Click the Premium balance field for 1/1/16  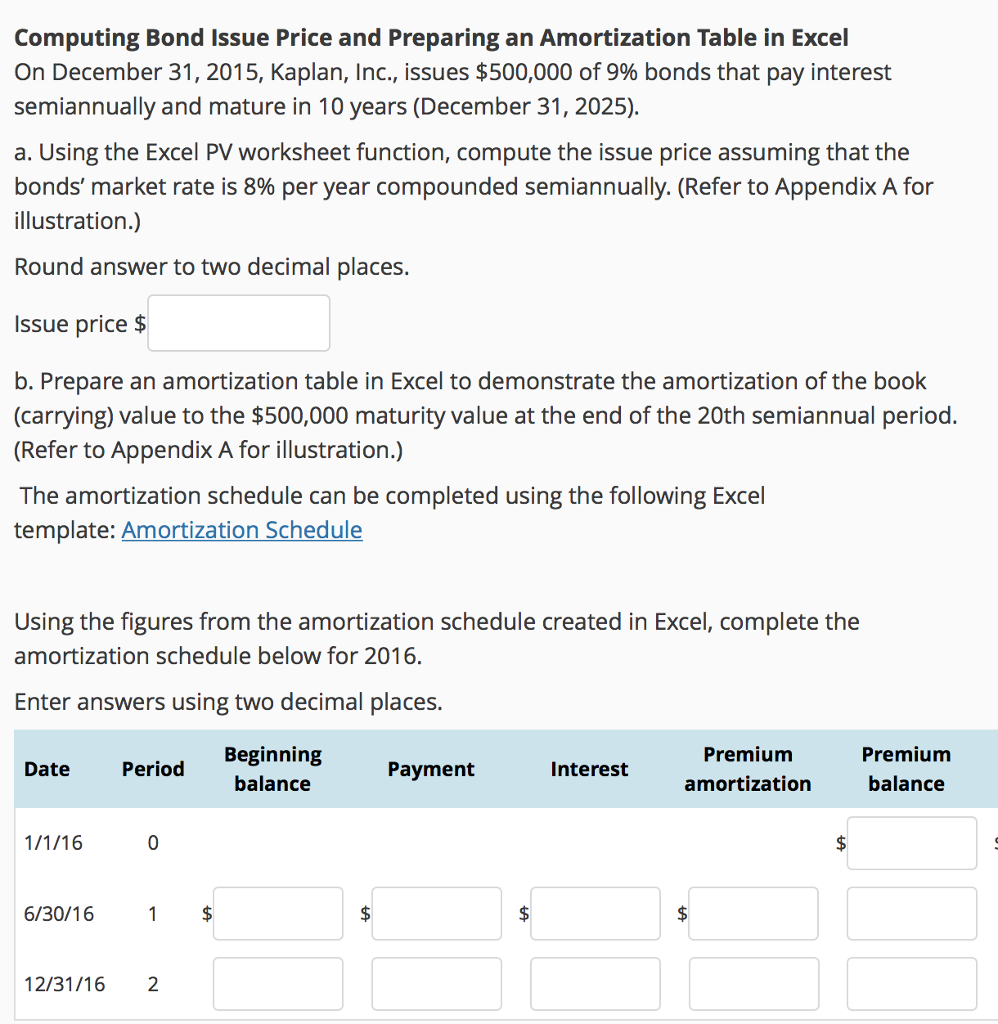(x=911, y=843)
